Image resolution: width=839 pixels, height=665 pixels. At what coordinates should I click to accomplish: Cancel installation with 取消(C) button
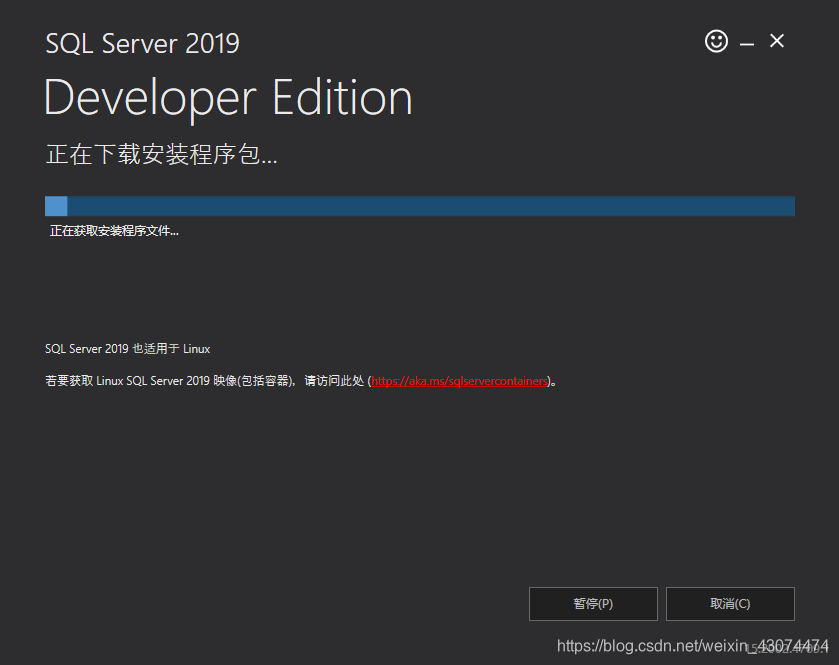click(x=730, y=604)
